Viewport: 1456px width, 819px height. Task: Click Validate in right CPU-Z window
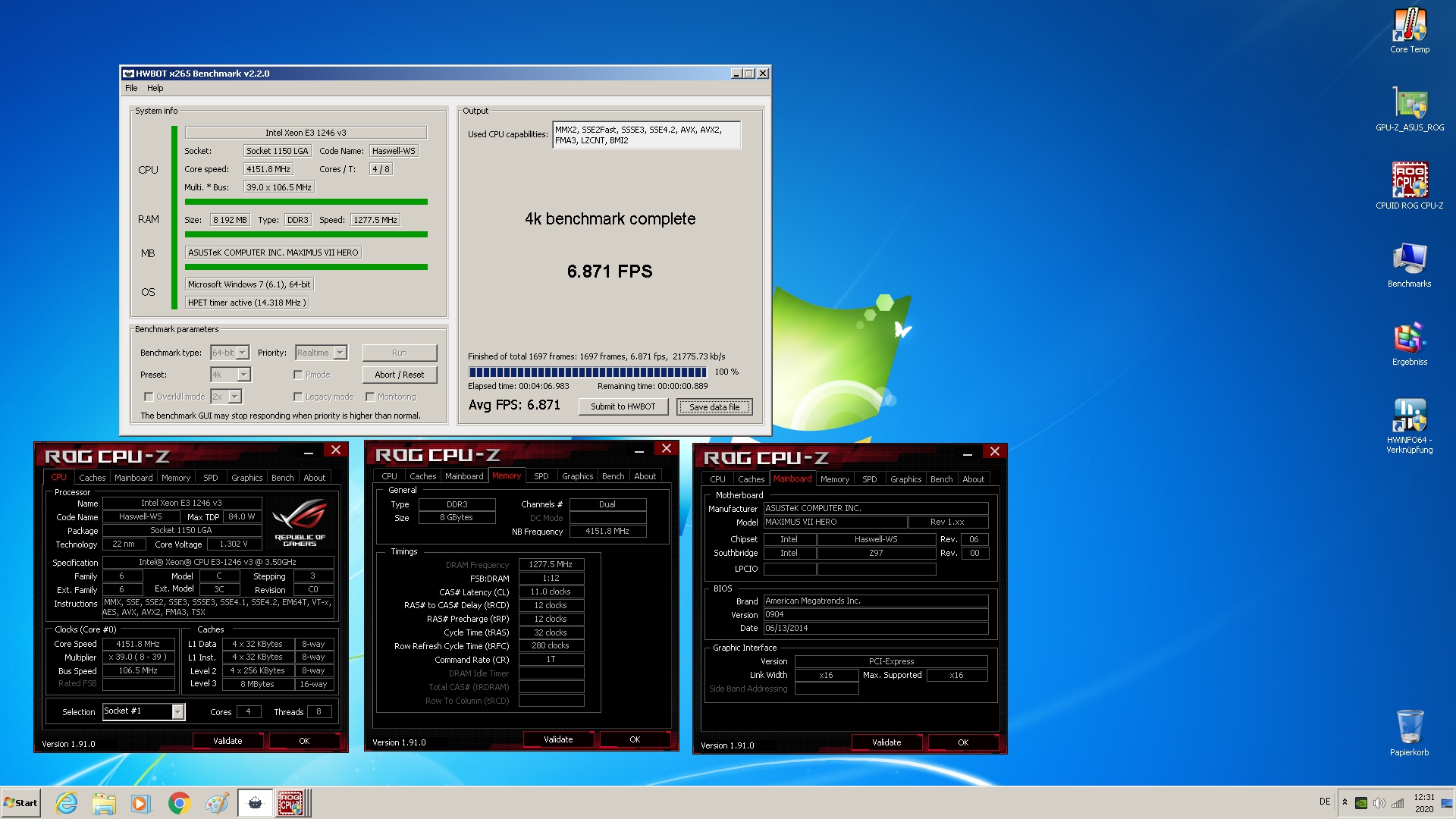[886, 742]
